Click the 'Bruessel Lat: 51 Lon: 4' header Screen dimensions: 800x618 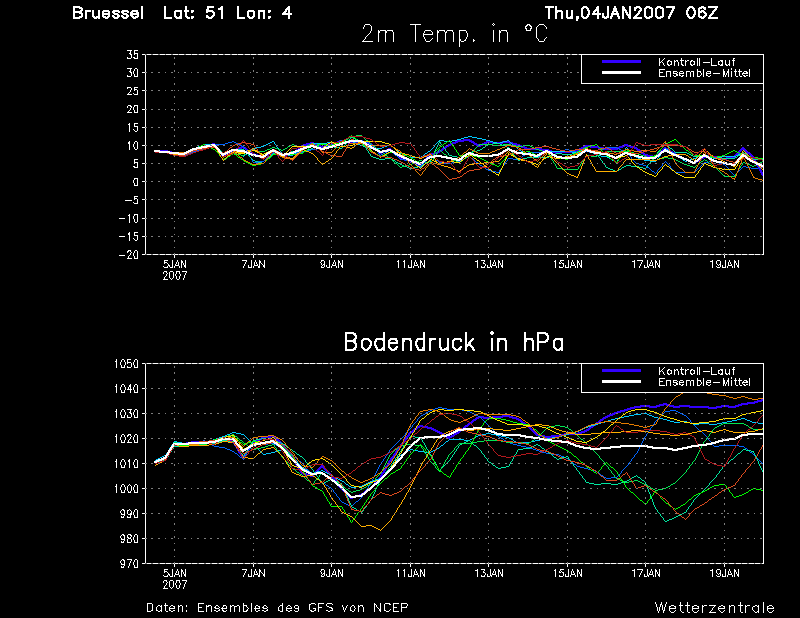182,13
